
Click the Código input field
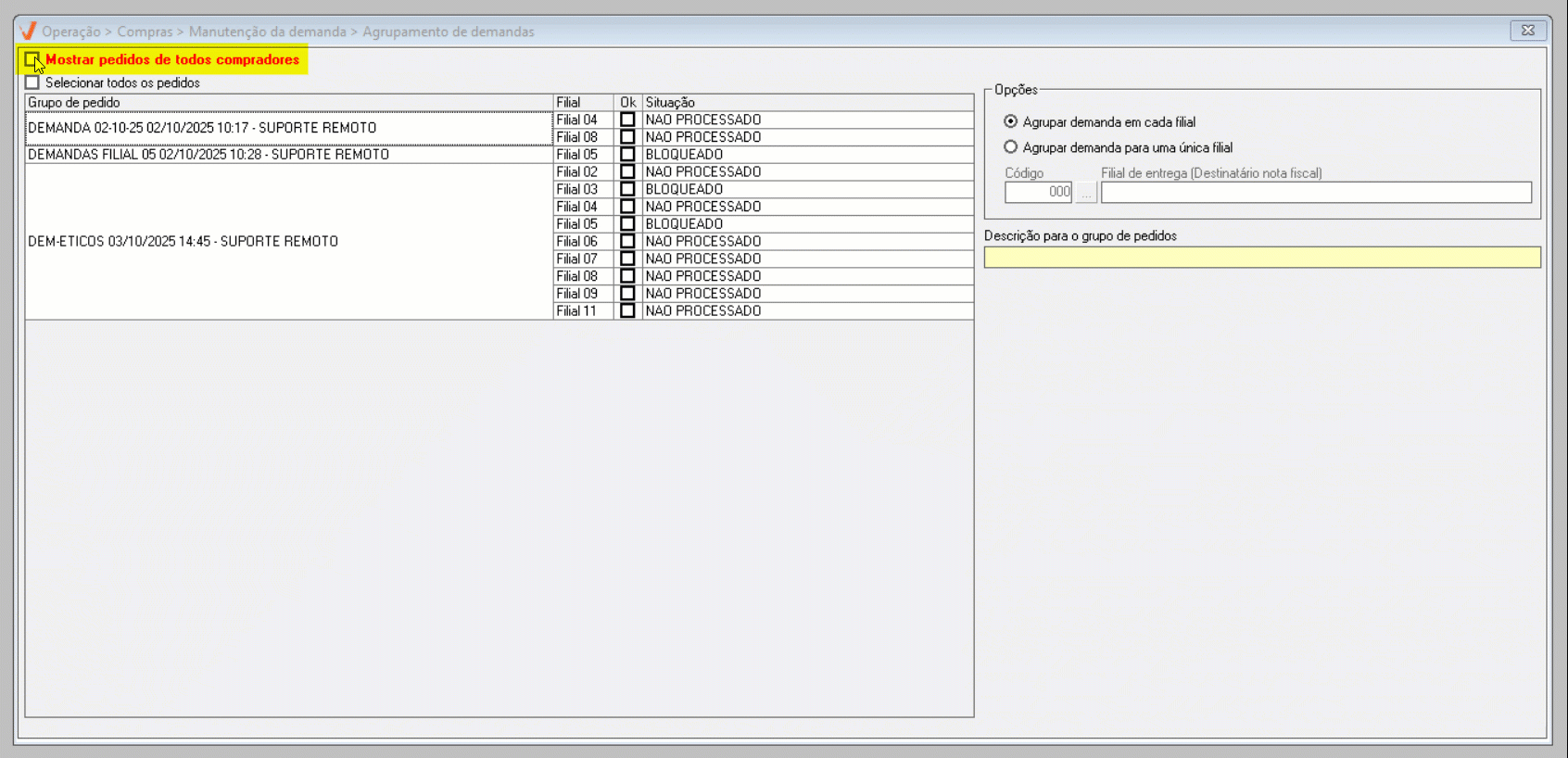1038,193
